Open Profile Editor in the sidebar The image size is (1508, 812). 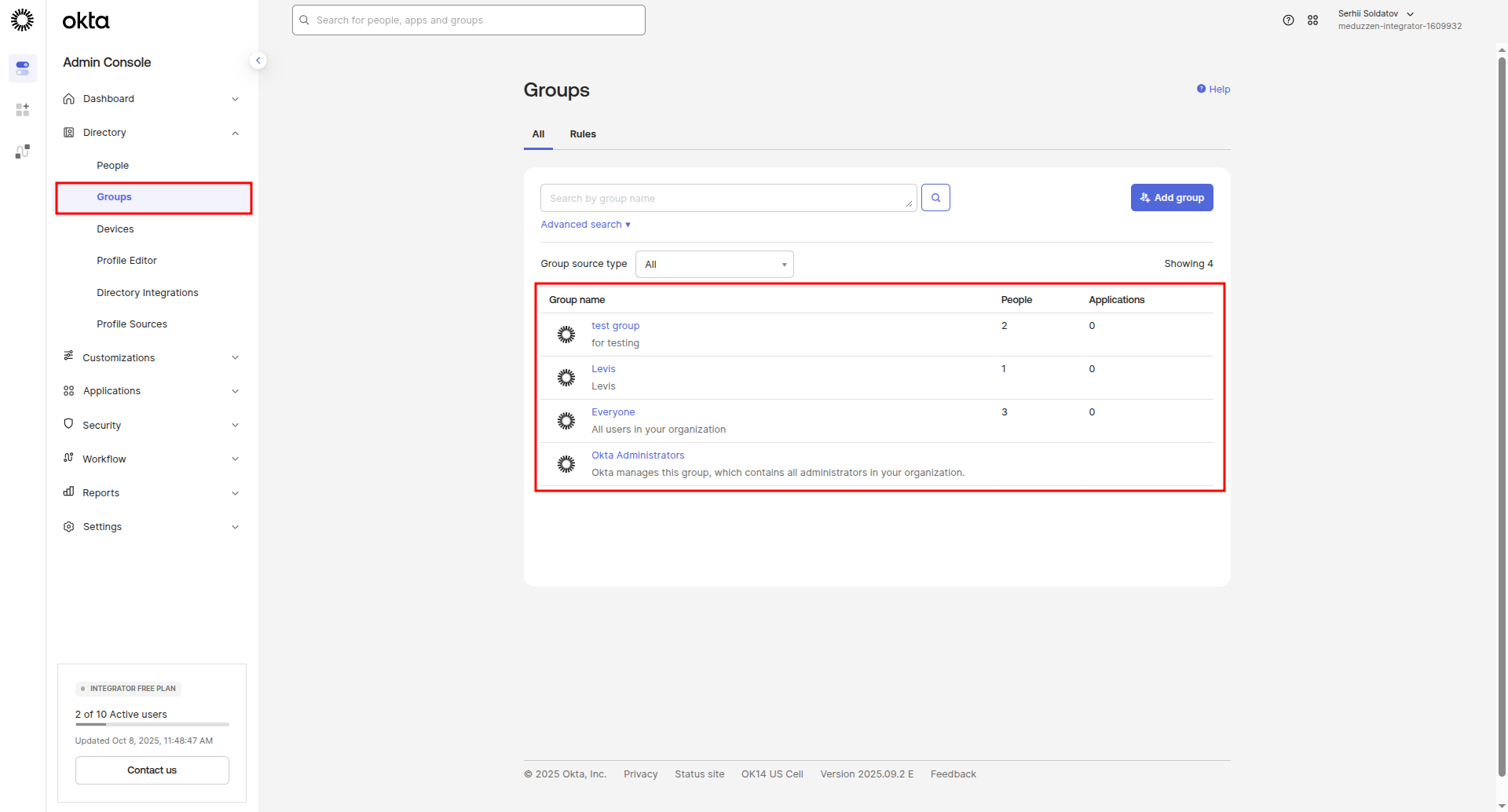tap(126, 261)
